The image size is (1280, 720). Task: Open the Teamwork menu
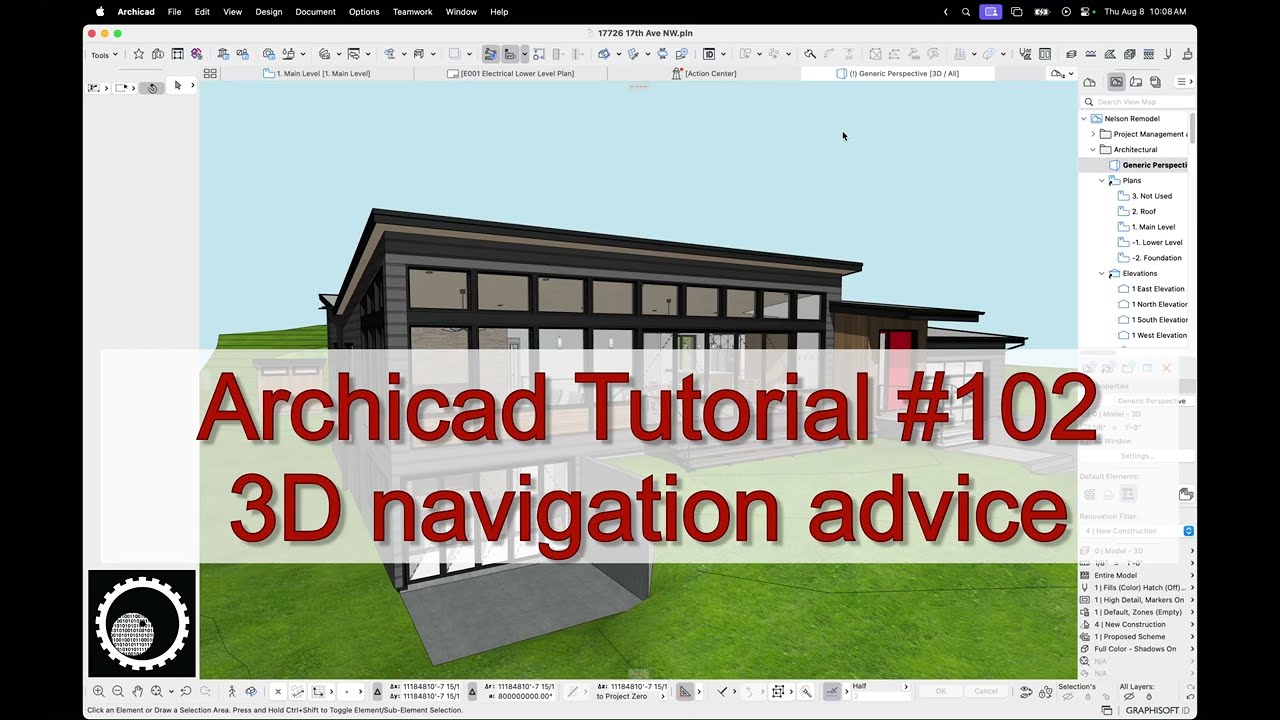click(413, 12)
